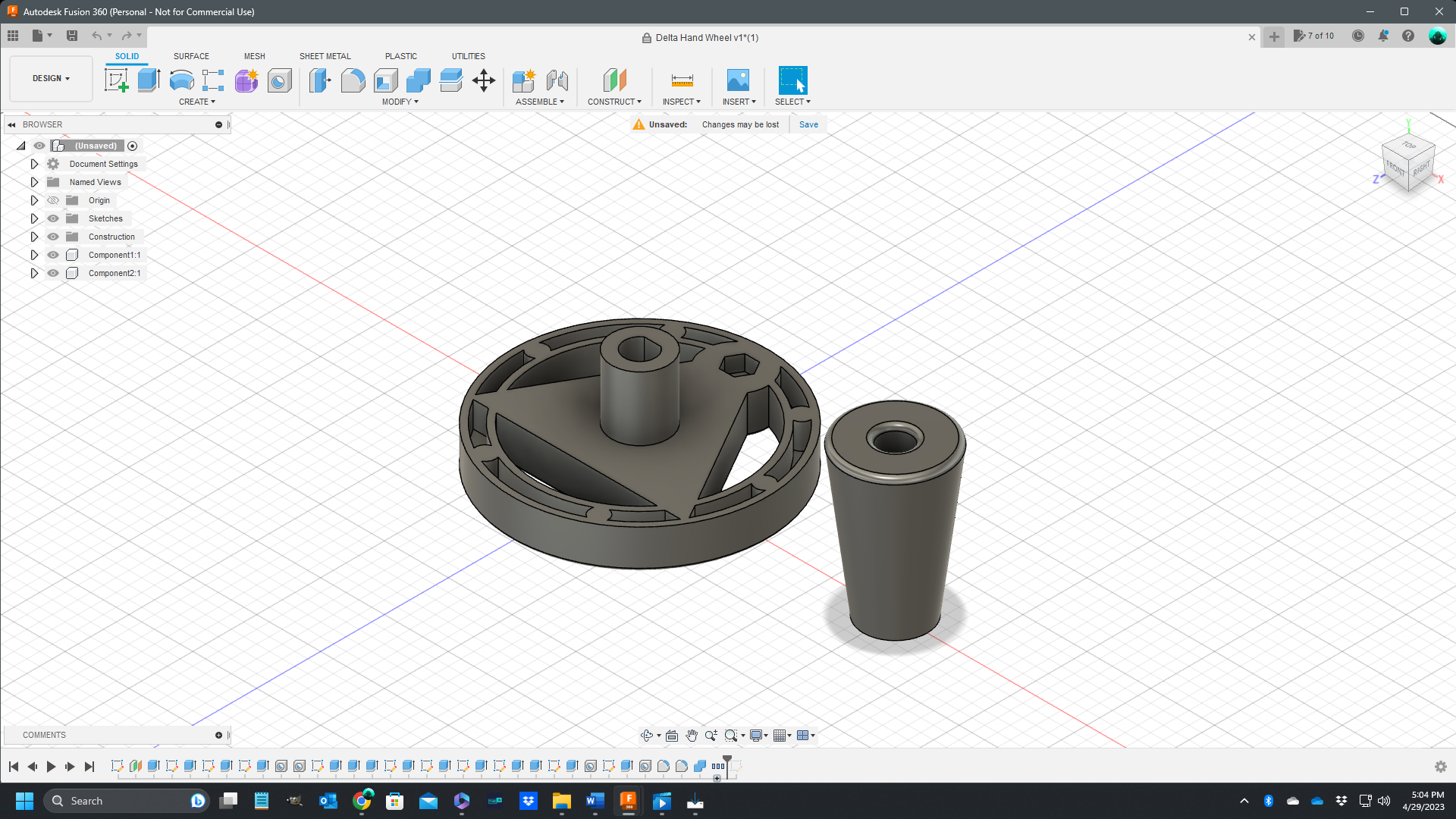Click the Undo arrow
Screen dimensions: 1456x819
[96, 36]
